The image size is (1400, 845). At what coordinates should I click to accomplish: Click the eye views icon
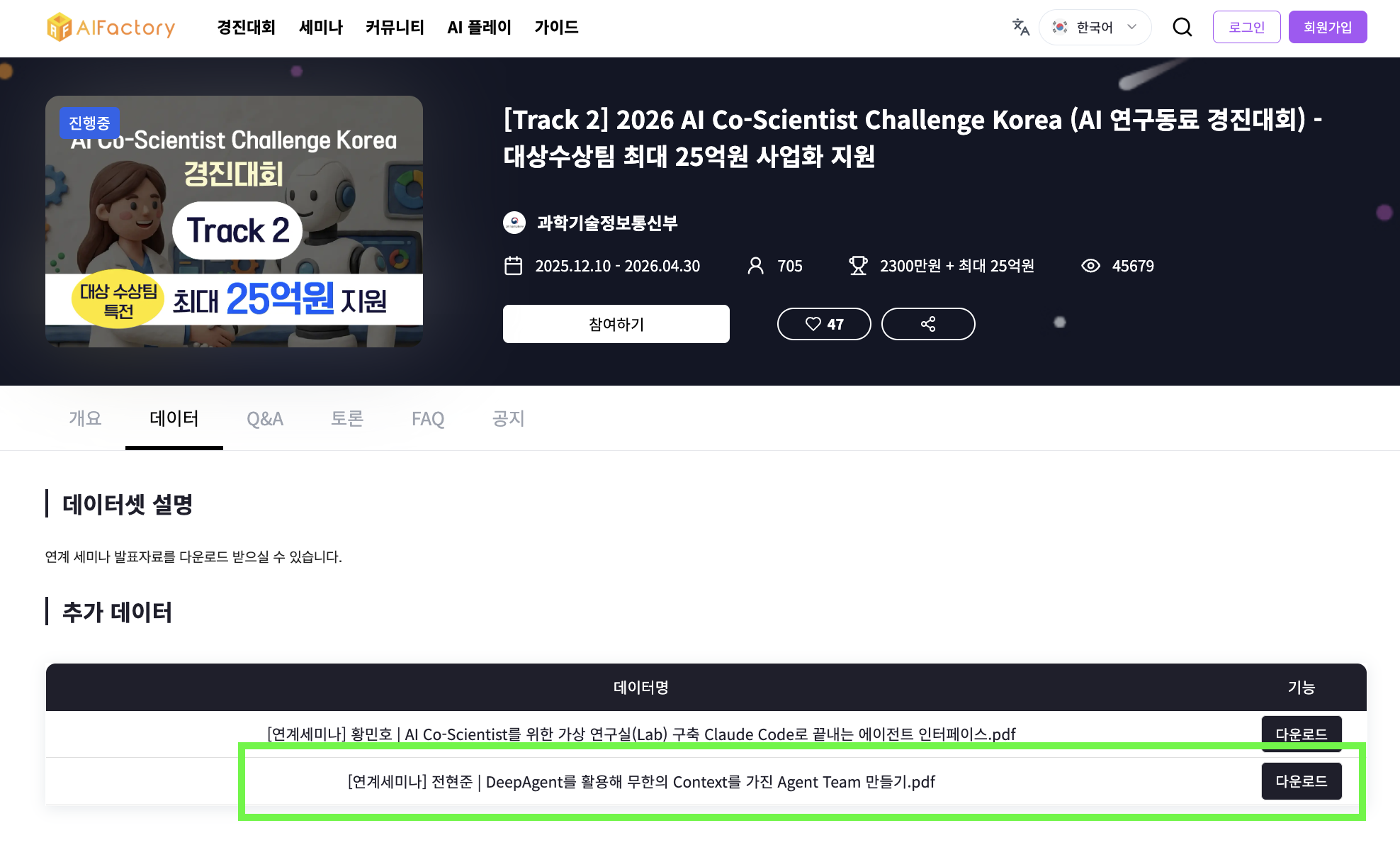[1091, 266]
